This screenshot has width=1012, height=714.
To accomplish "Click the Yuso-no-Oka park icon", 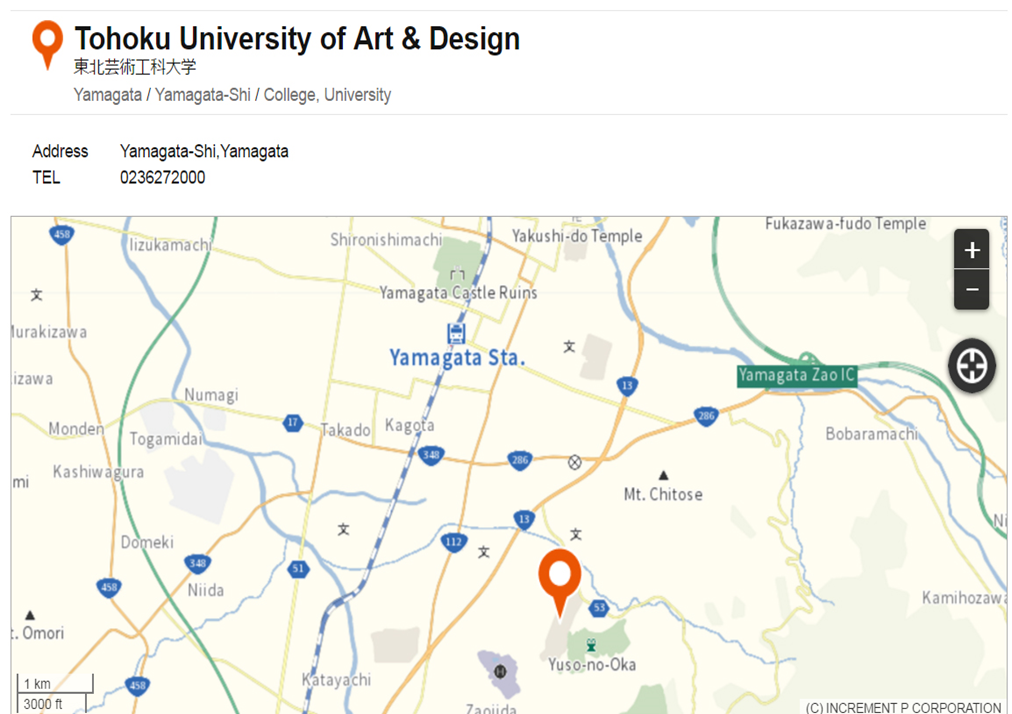I will (591, 645).
